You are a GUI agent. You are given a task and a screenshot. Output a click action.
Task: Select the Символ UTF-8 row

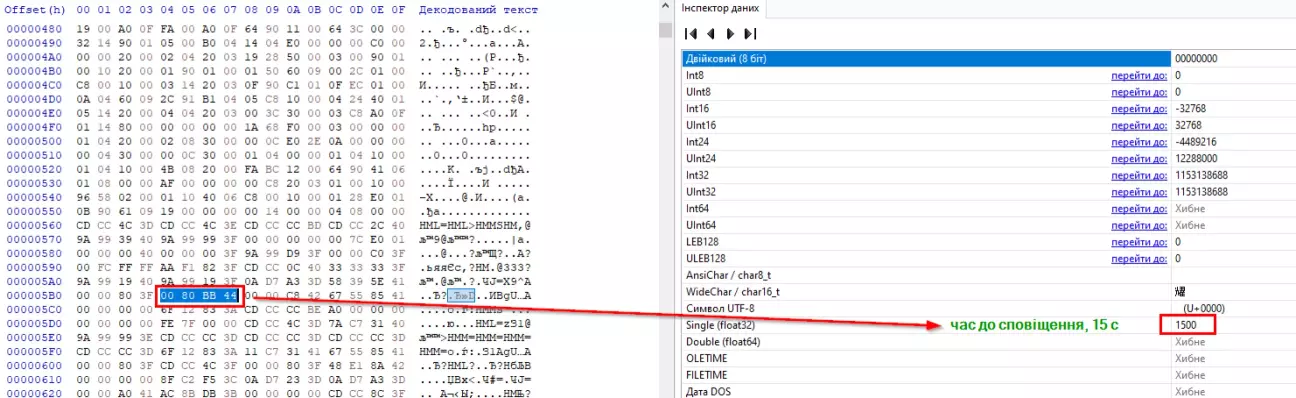[x=988, y=308]
